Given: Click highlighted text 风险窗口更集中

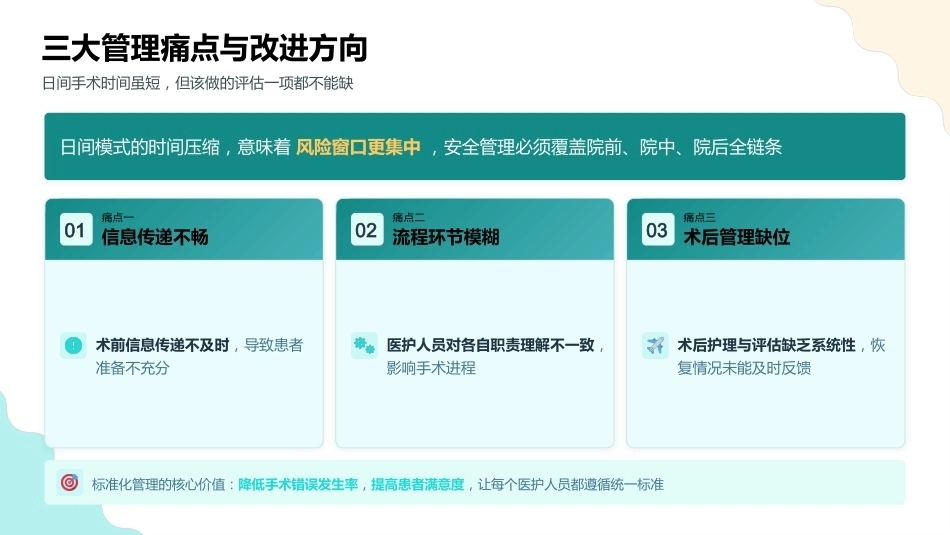Looking at the screenshot, I should (x=358, y=147).
